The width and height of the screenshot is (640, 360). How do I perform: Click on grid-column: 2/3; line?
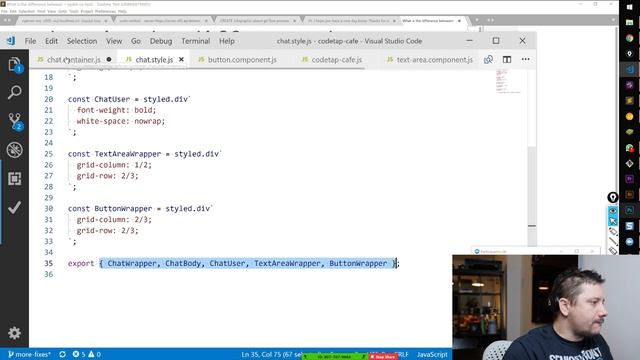114,220
